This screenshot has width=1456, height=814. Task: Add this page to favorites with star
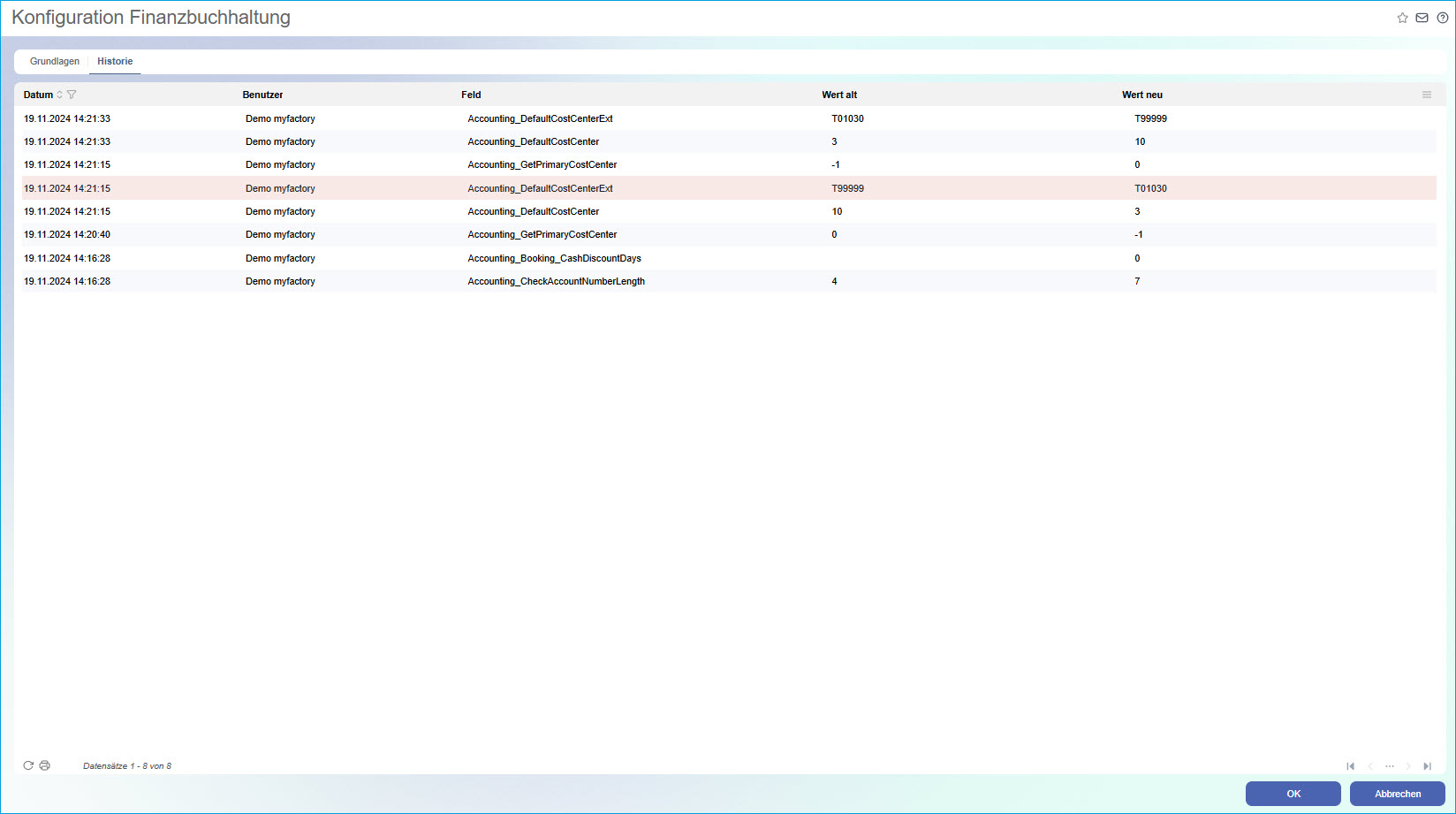tap(1402, 18)
